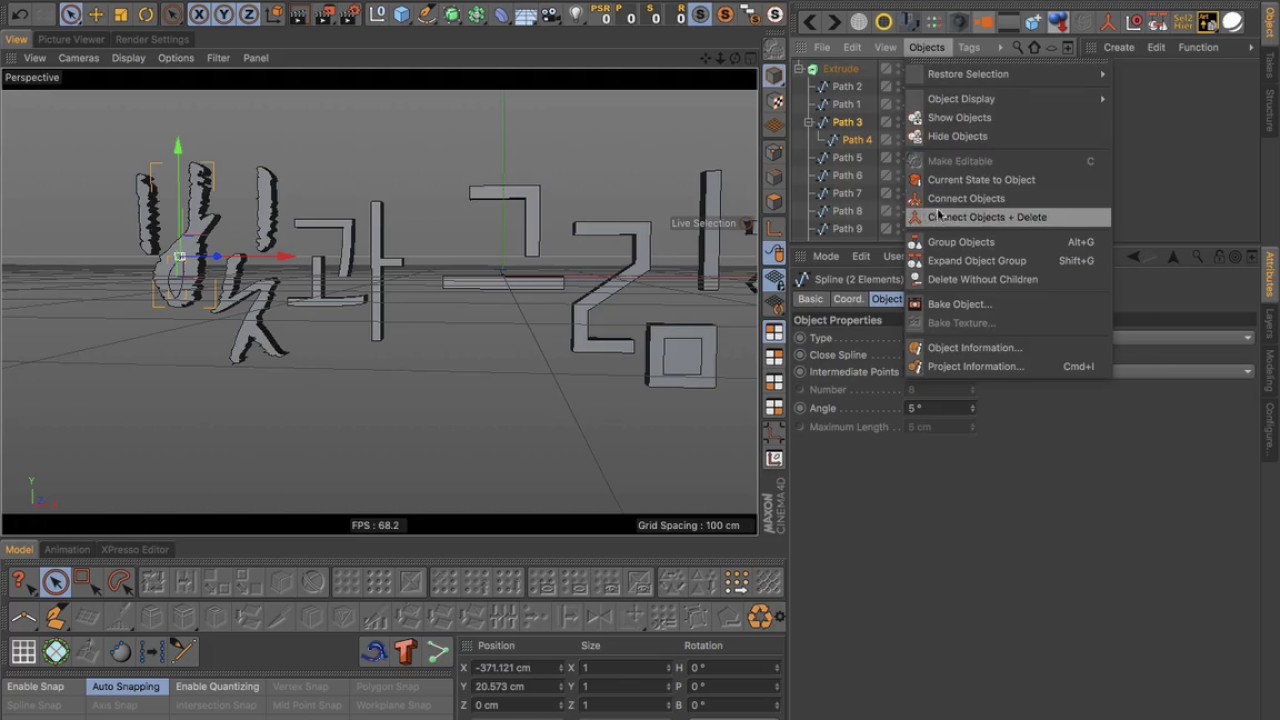Click the red T text icon
The width and height of the screenshot is (1280, 720).
pyautogui.click(x=405, y=652)
